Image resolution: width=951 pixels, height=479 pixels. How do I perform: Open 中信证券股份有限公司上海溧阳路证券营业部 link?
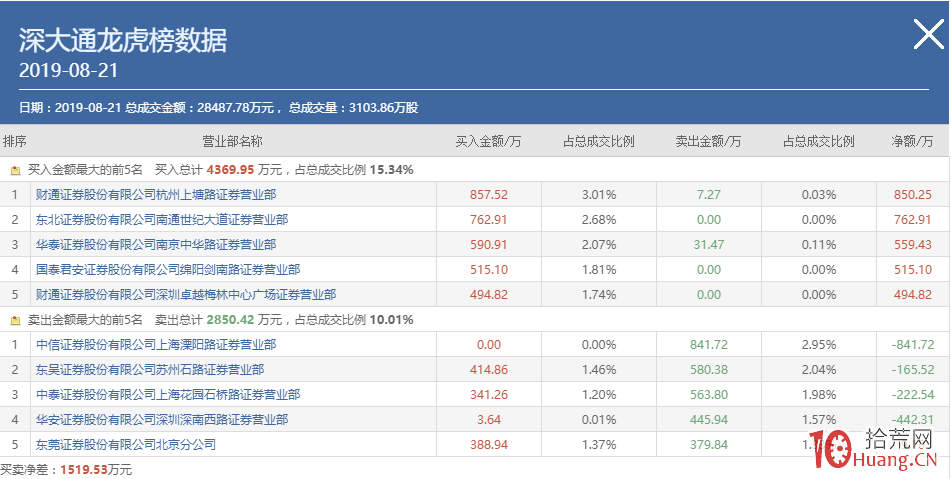156,344
